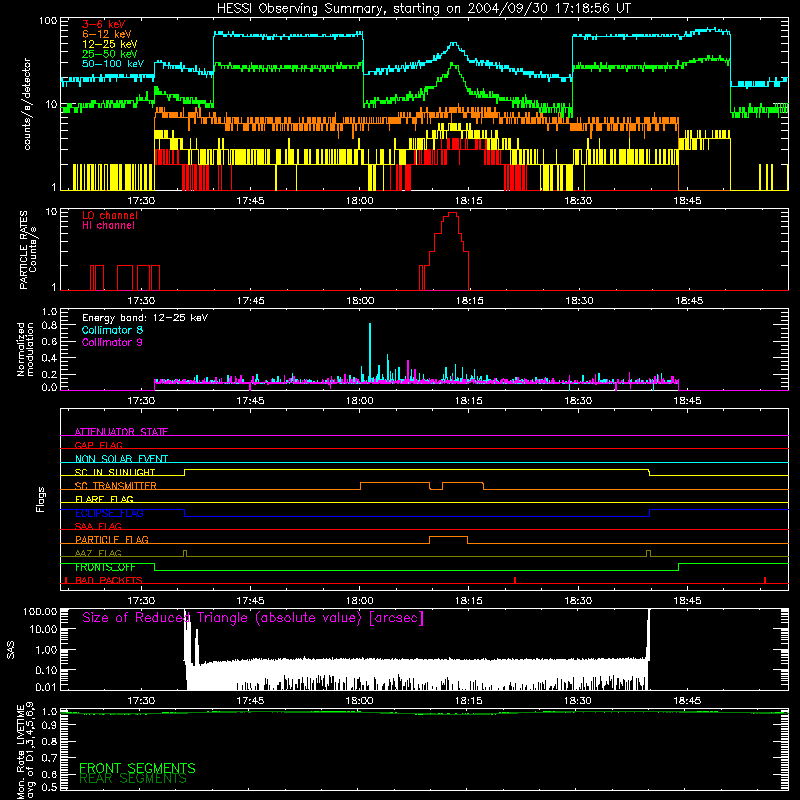Click the 18:00 tick under modulation plot
Screen dimensions: 800x800
[360, 401]
